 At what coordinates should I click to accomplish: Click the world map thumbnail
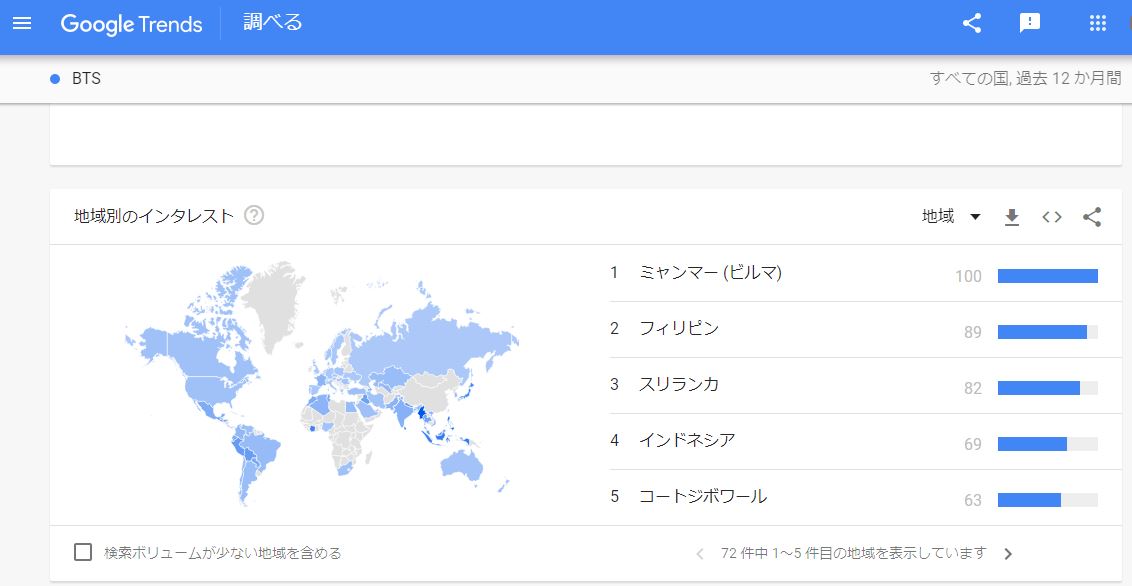[322, 385]
